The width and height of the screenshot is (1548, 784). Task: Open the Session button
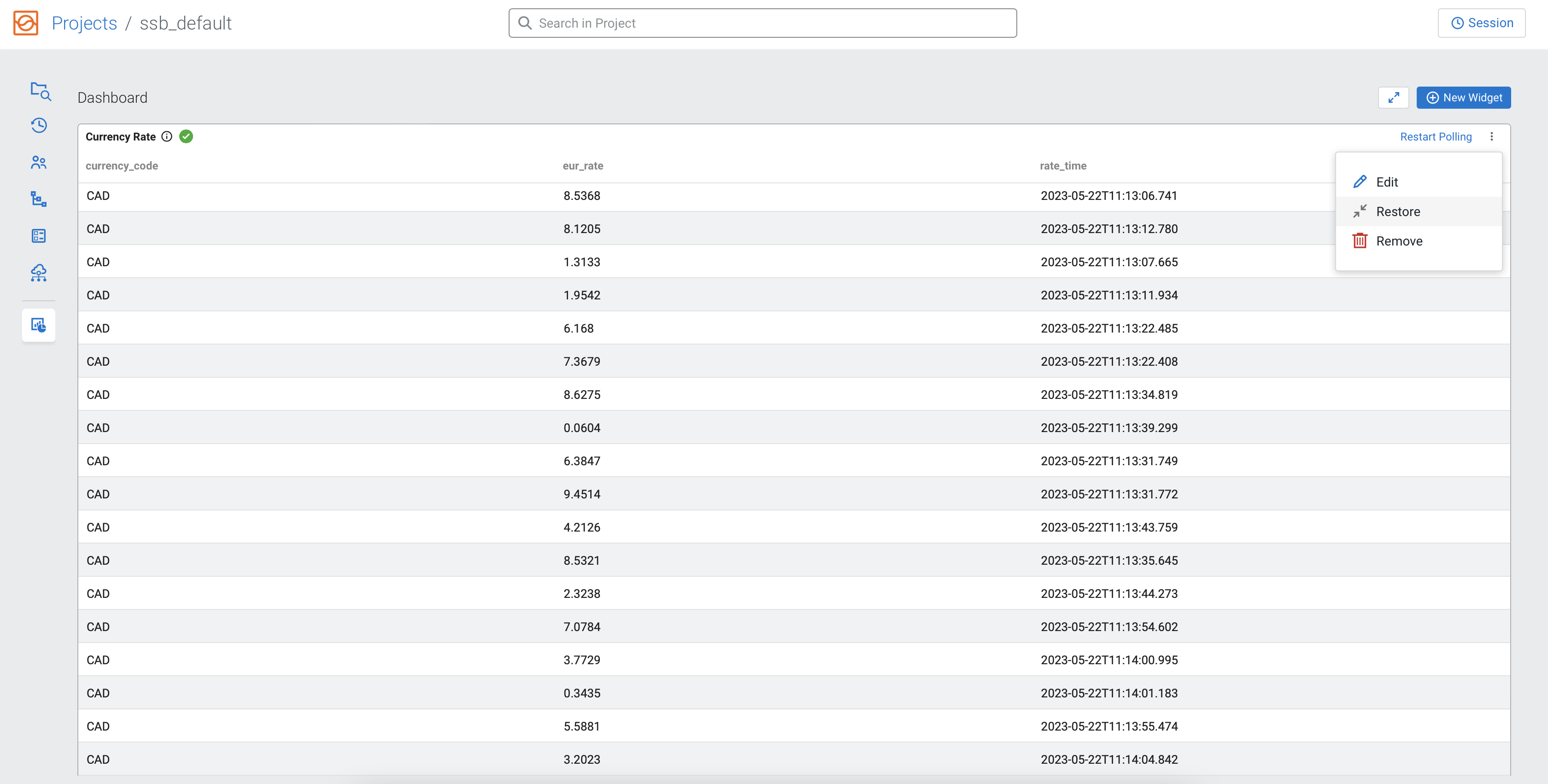[x=1481, y=23]
